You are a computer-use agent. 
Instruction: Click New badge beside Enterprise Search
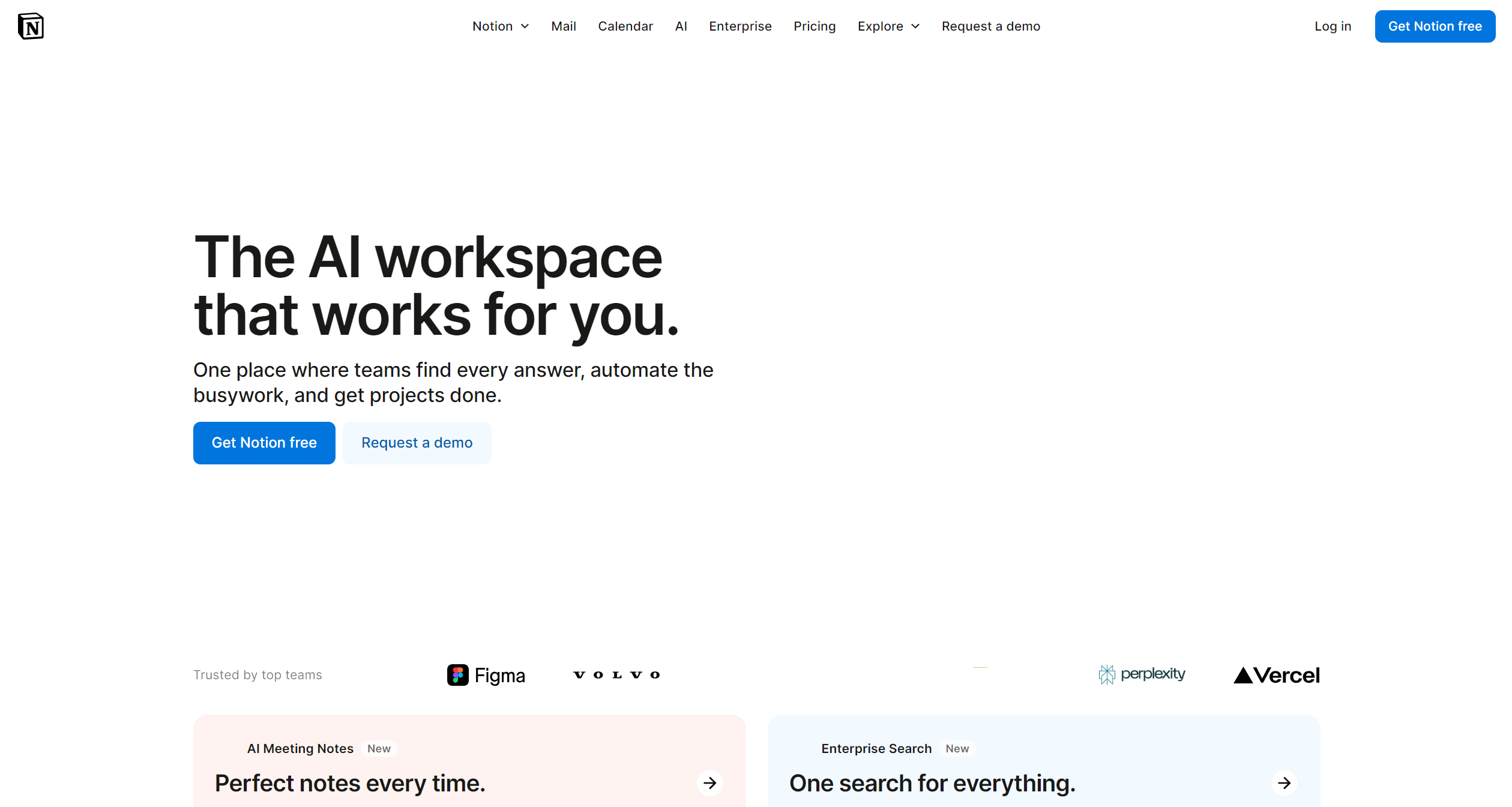[957, 749]
